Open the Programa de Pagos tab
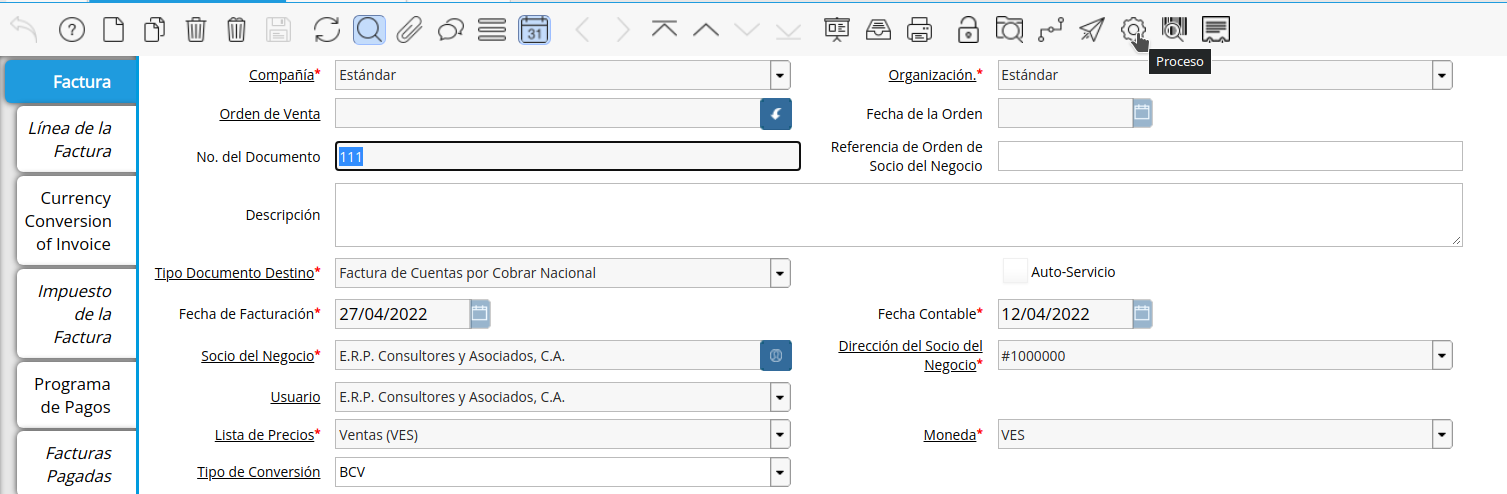 (72, 396)
